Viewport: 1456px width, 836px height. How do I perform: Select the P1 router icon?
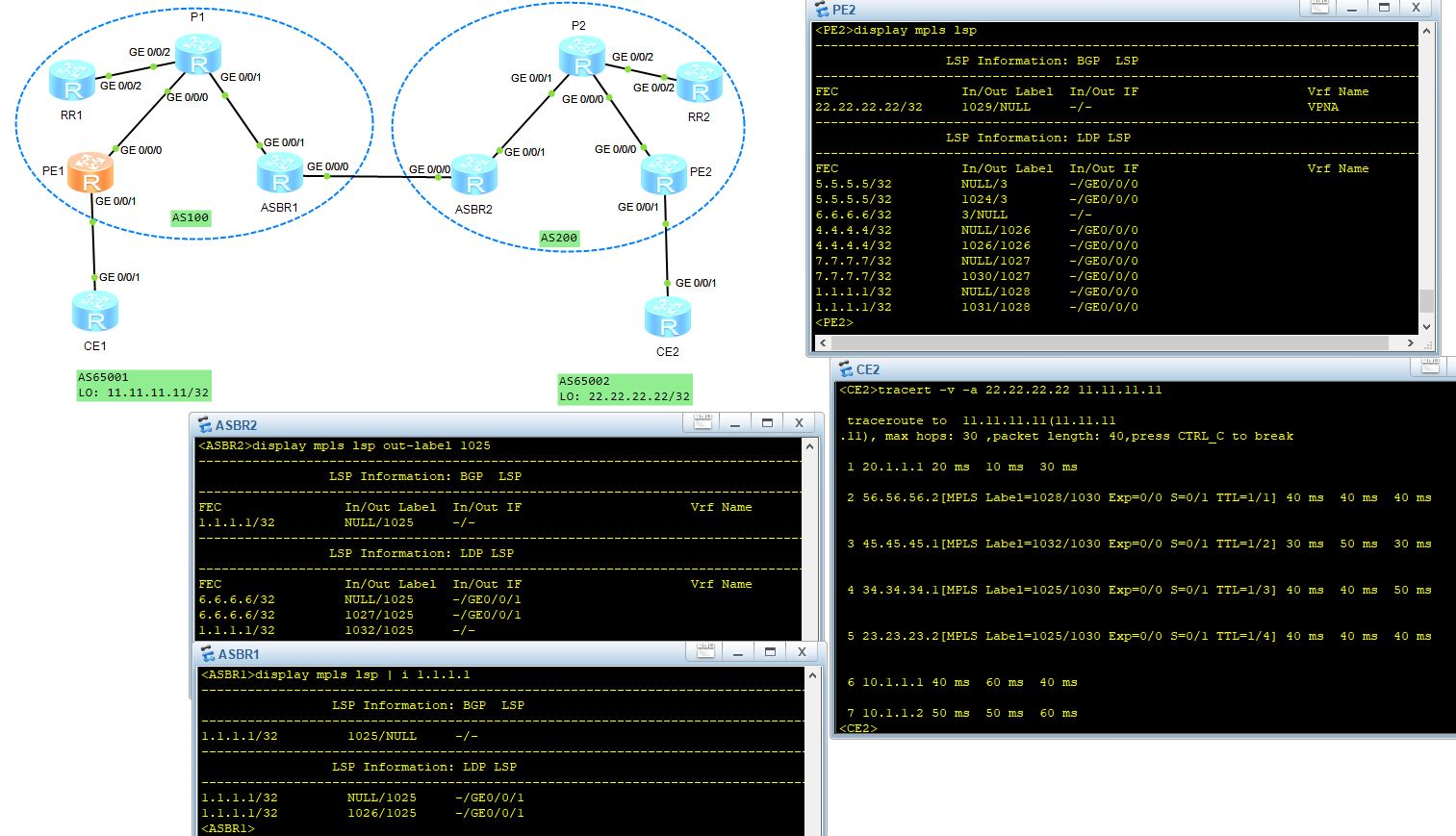tap(198, 54)
